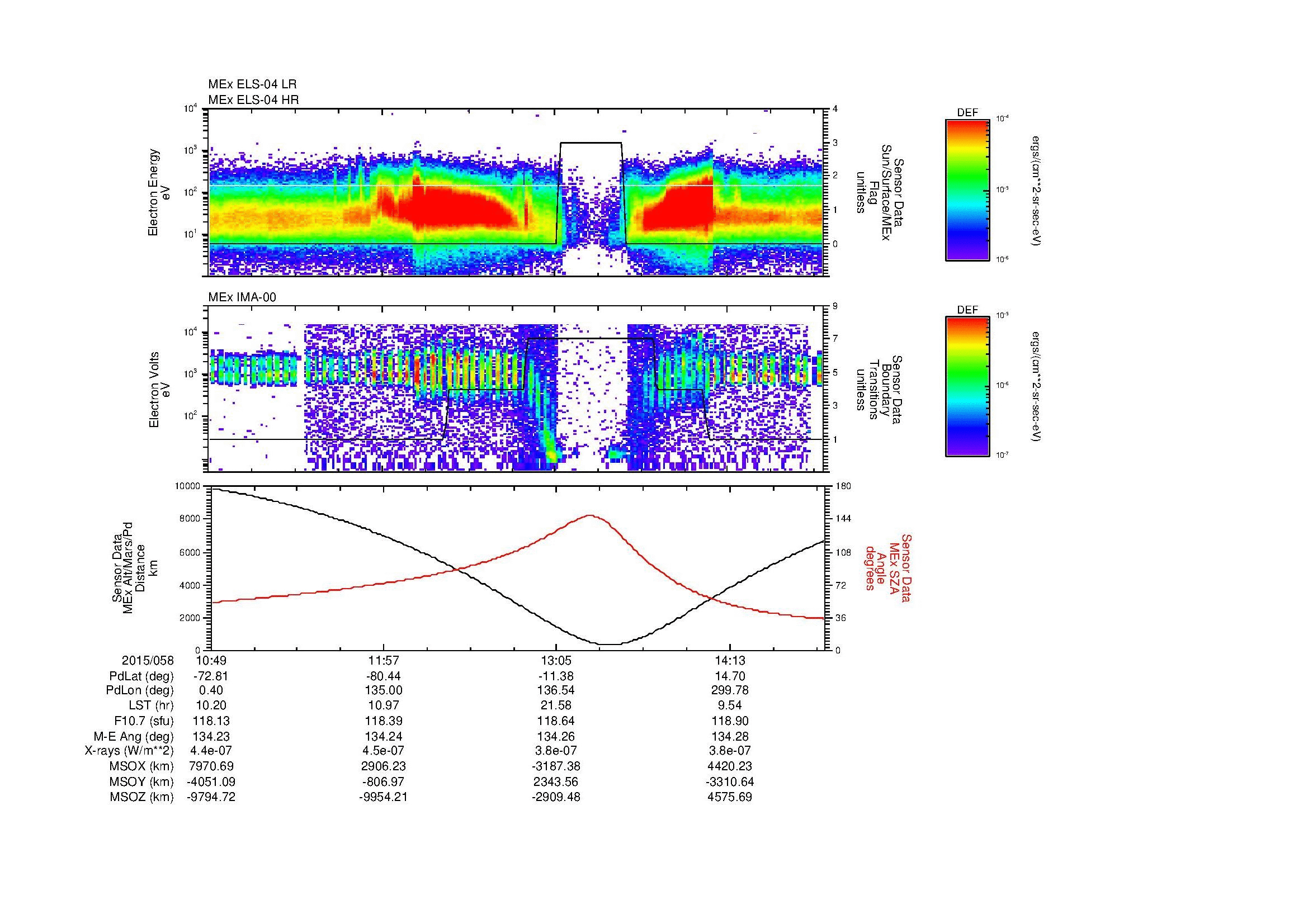Click the 'LST (hr)' row label
1308x924 pixels.
pyautogui.click(x=151, y=706)
